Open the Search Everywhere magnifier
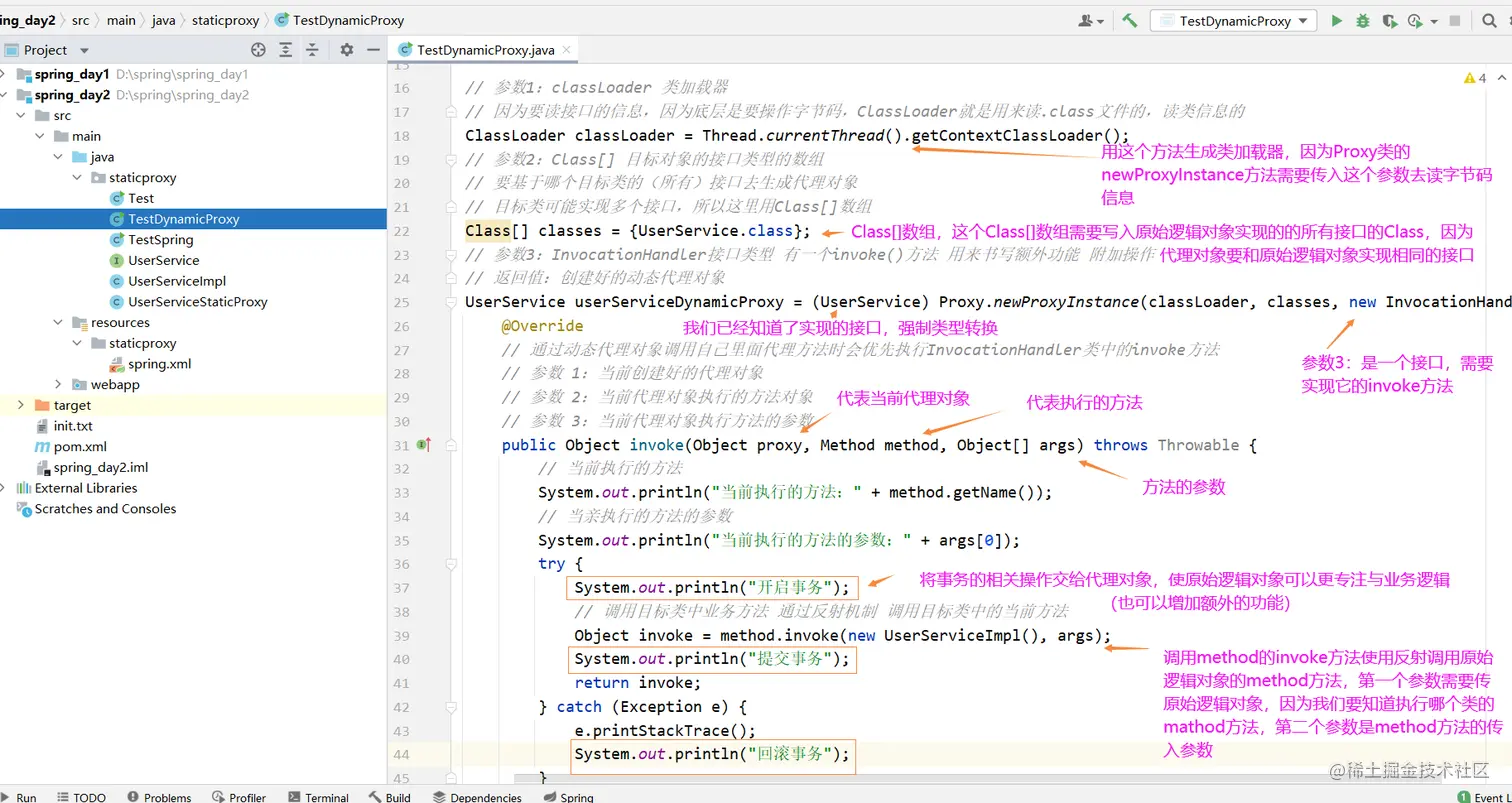The width and height of the screenshot is (1512, 803). tap(1487, 20)
